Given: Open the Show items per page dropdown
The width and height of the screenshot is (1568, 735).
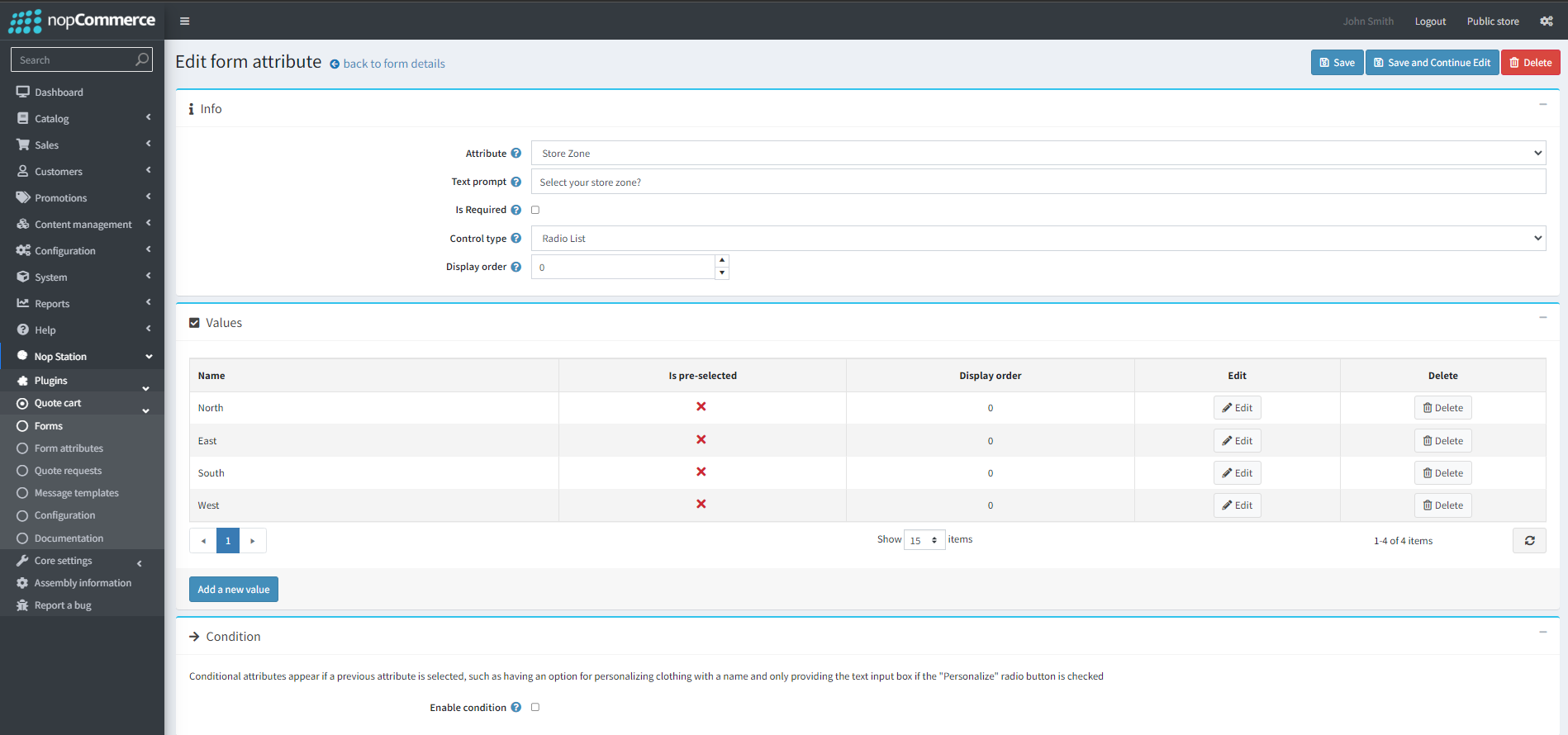Looking at the screenshot, I should 924,540.
